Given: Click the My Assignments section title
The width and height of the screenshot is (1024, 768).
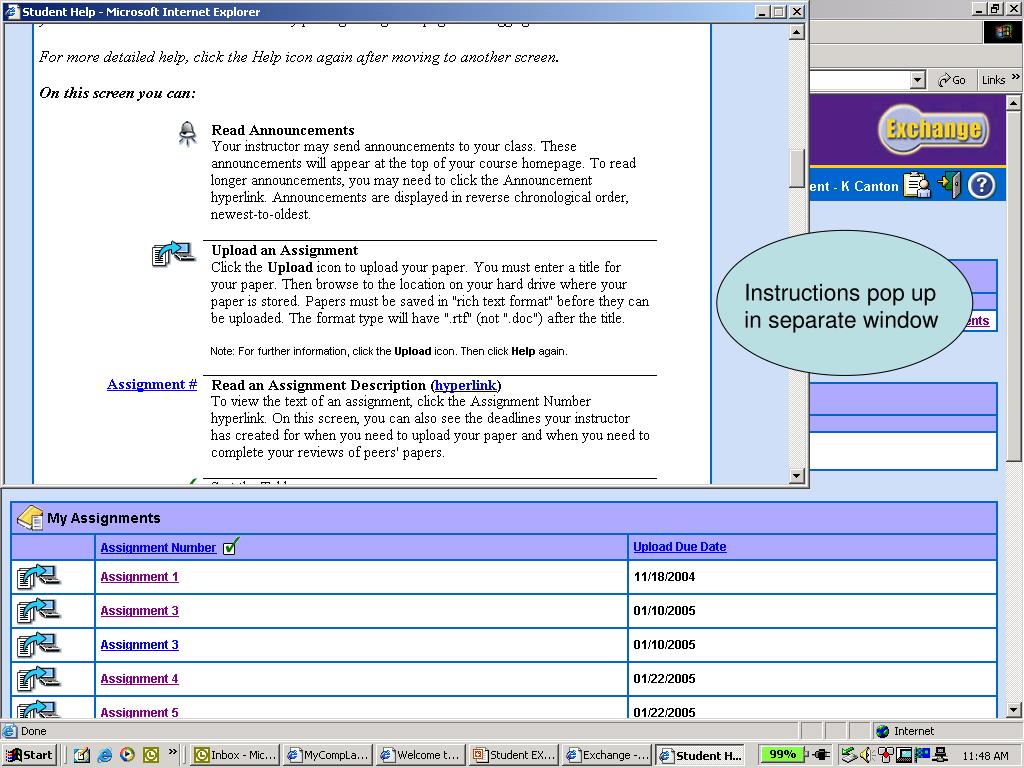Looking at the screenshot, I should [104, 518].
